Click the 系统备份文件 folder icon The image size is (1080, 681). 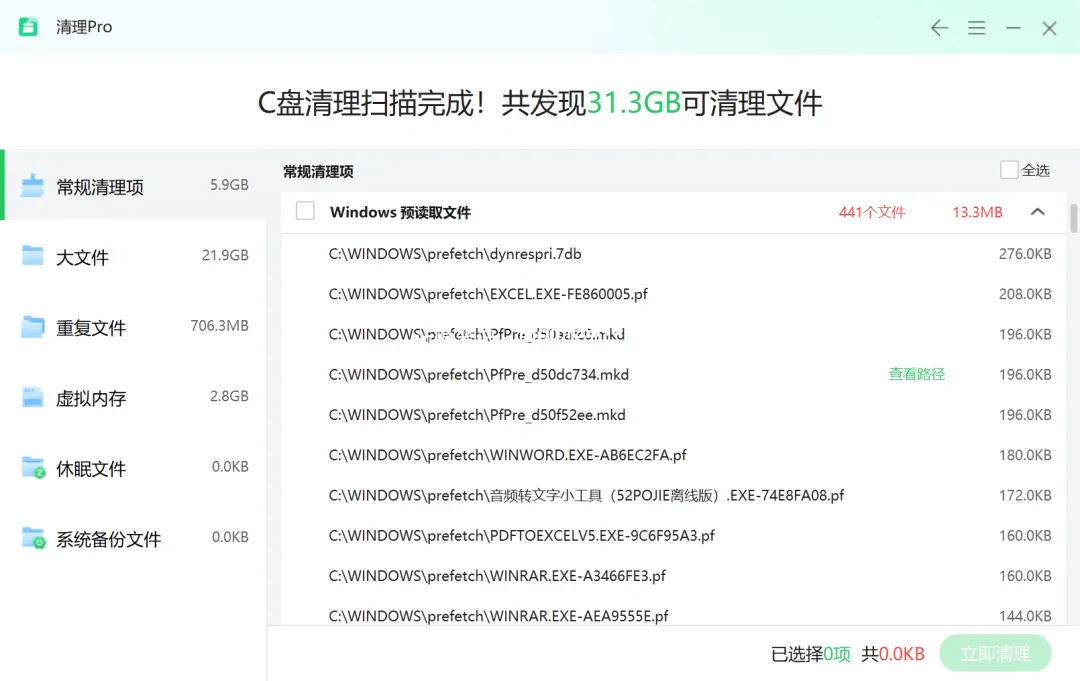[33, 538]
